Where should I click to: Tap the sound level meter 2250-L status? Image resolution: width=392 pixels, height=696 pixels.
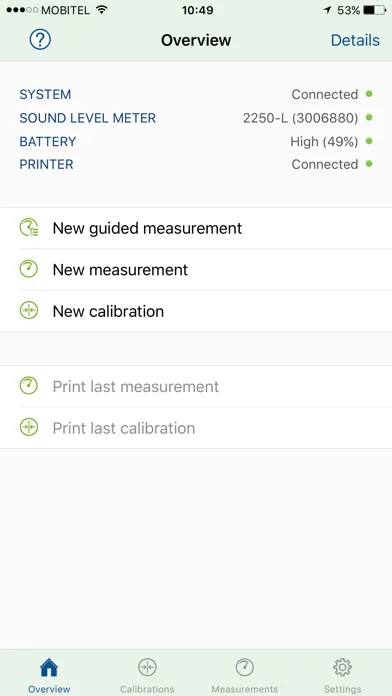coord(301,118)
